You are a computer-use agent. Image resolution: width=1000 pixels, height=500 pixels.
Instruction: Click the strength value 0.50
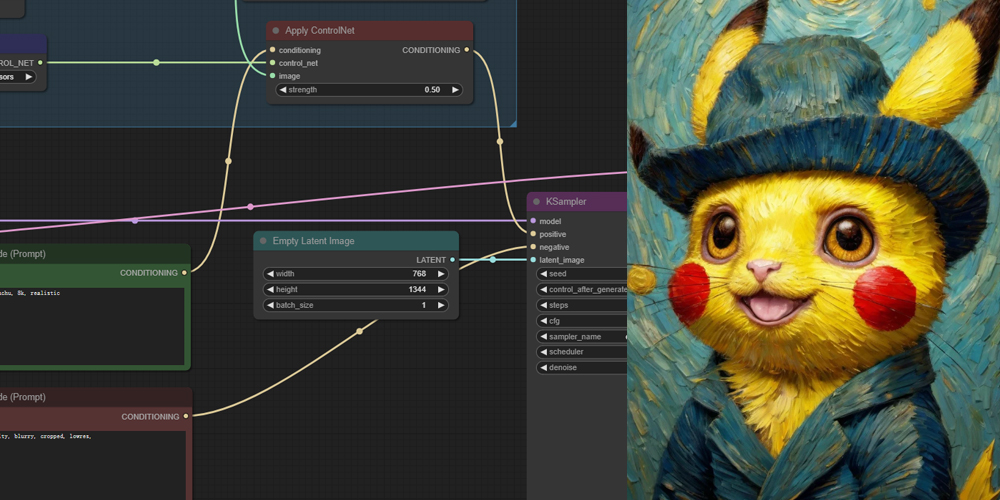point(432,90)
